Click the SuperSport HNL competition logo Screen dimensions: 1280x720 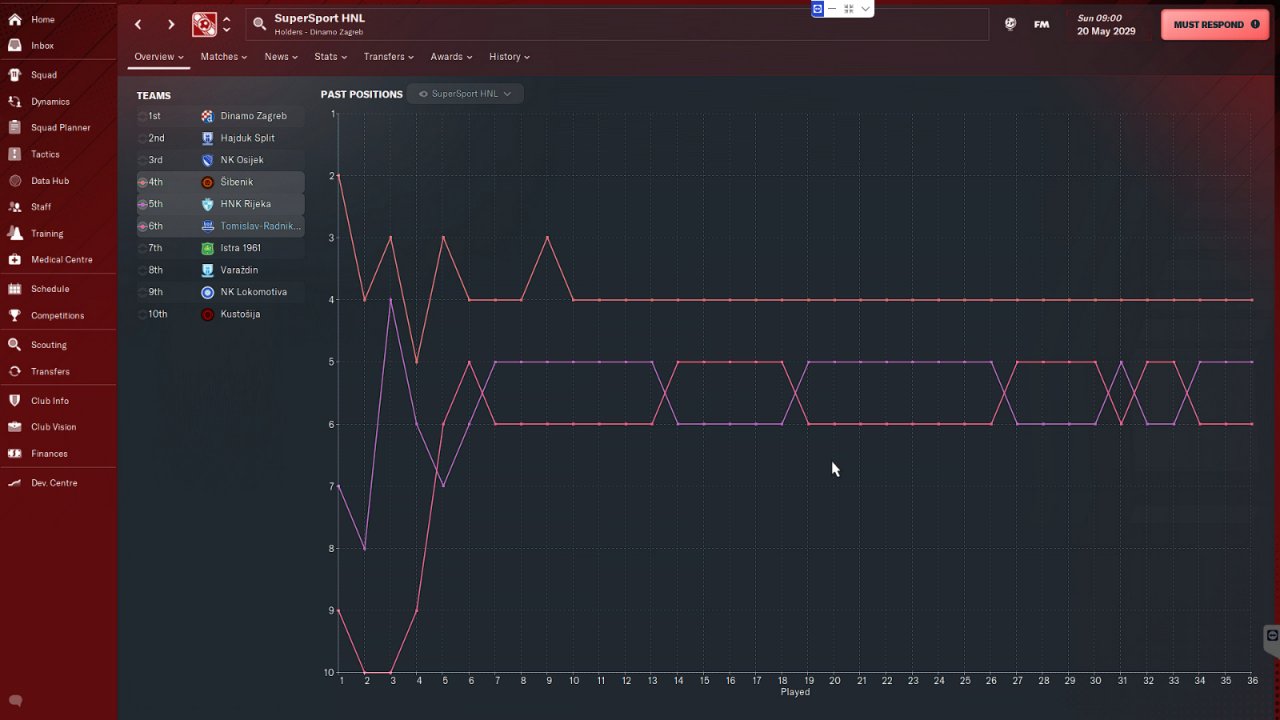coord(204,24)
